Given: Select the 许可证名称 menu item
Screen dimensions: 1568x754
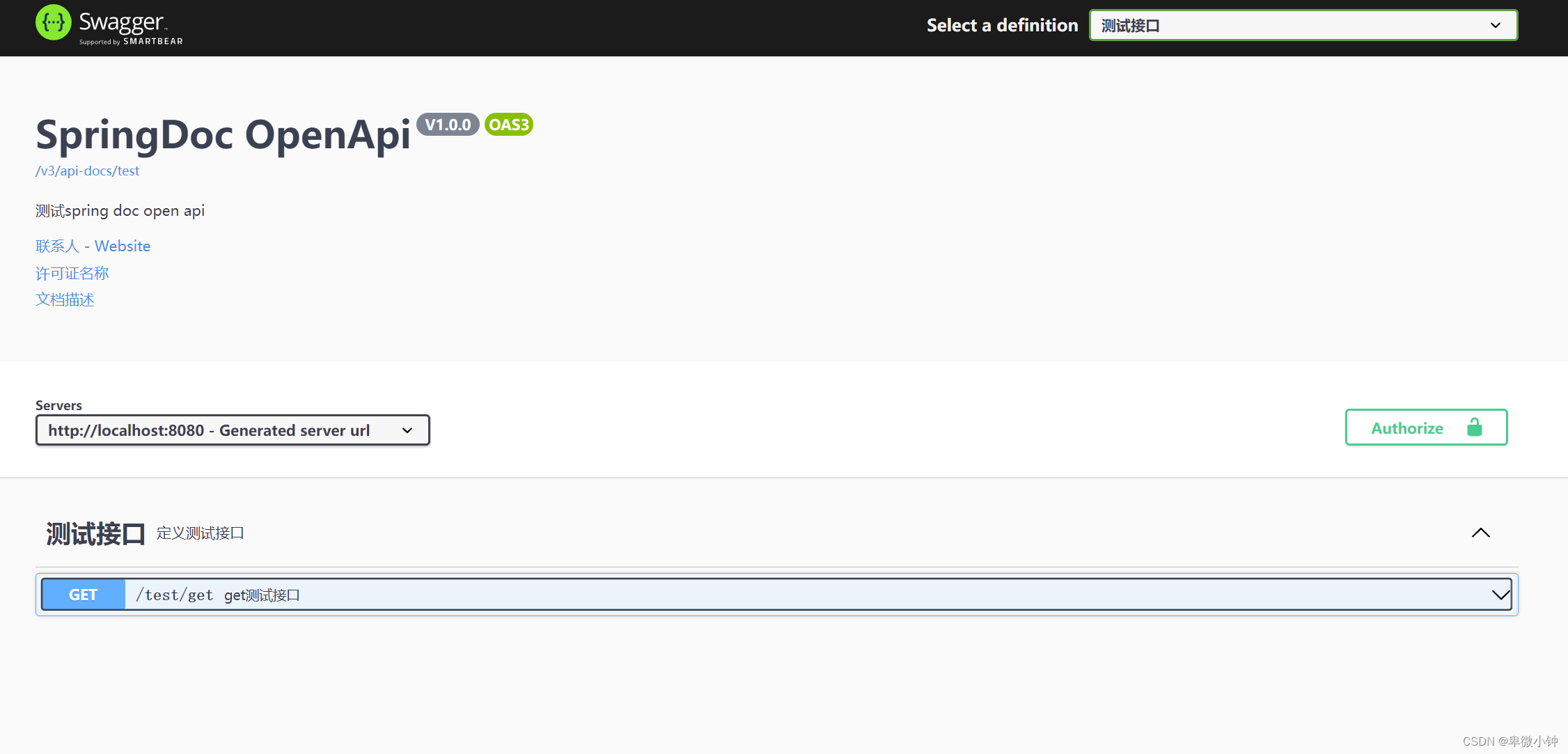Looking at the screenshot, I should (x=72, y=271).
